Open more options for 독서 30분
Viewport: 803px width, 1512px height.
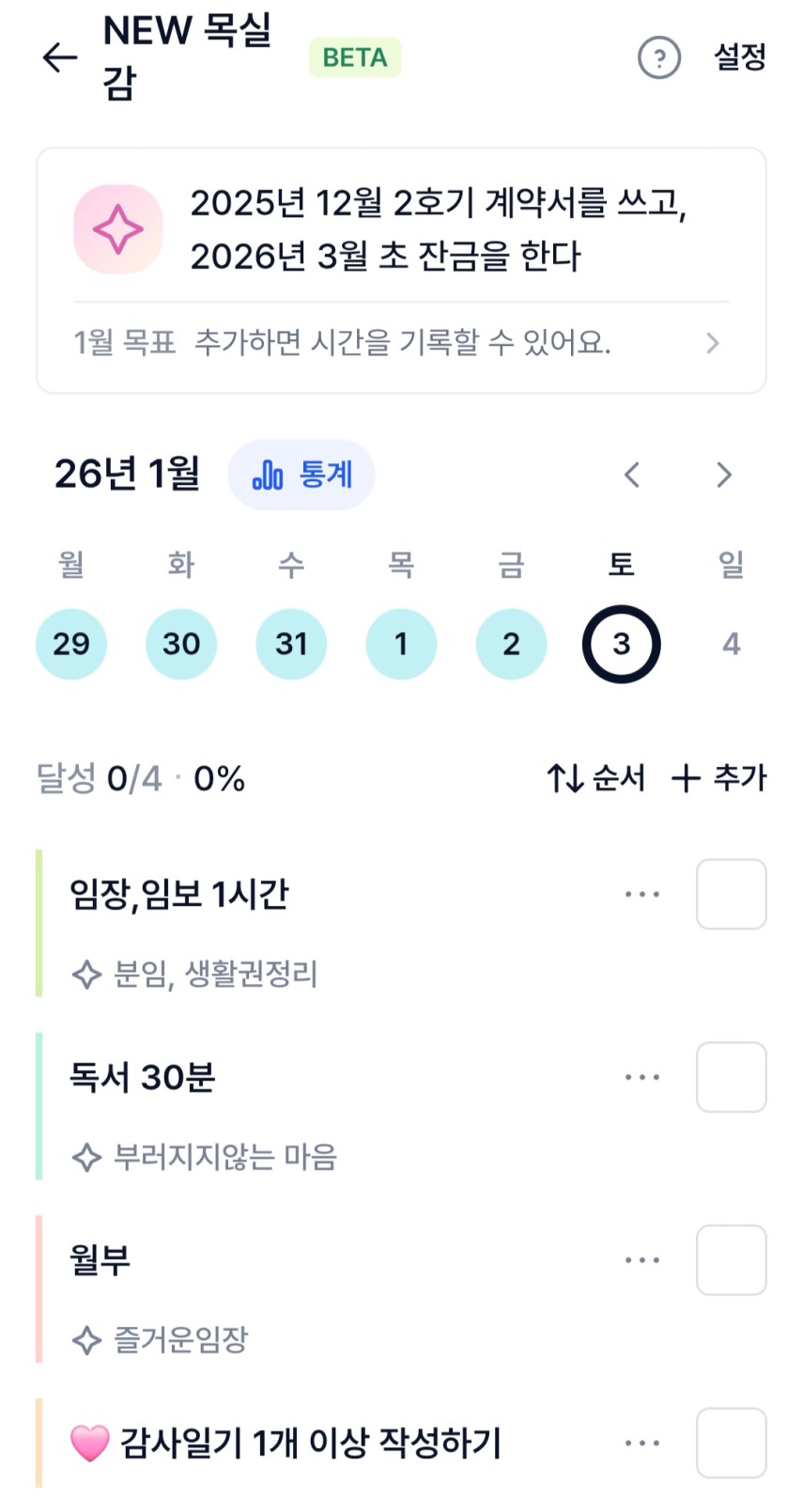click(642, 1078)
